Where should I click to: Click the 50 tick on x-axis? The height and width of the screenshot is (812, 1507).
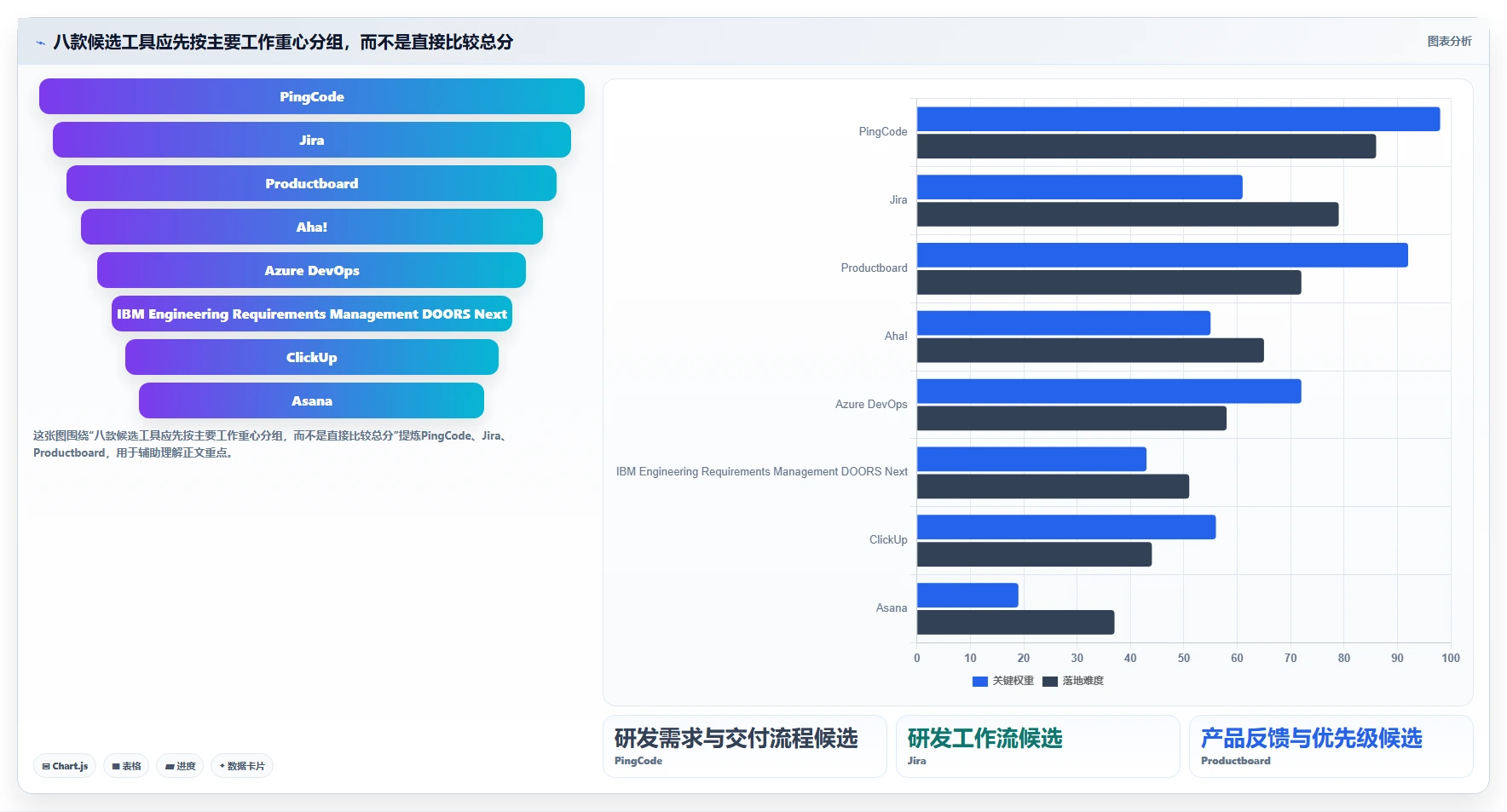[1184, 658]
